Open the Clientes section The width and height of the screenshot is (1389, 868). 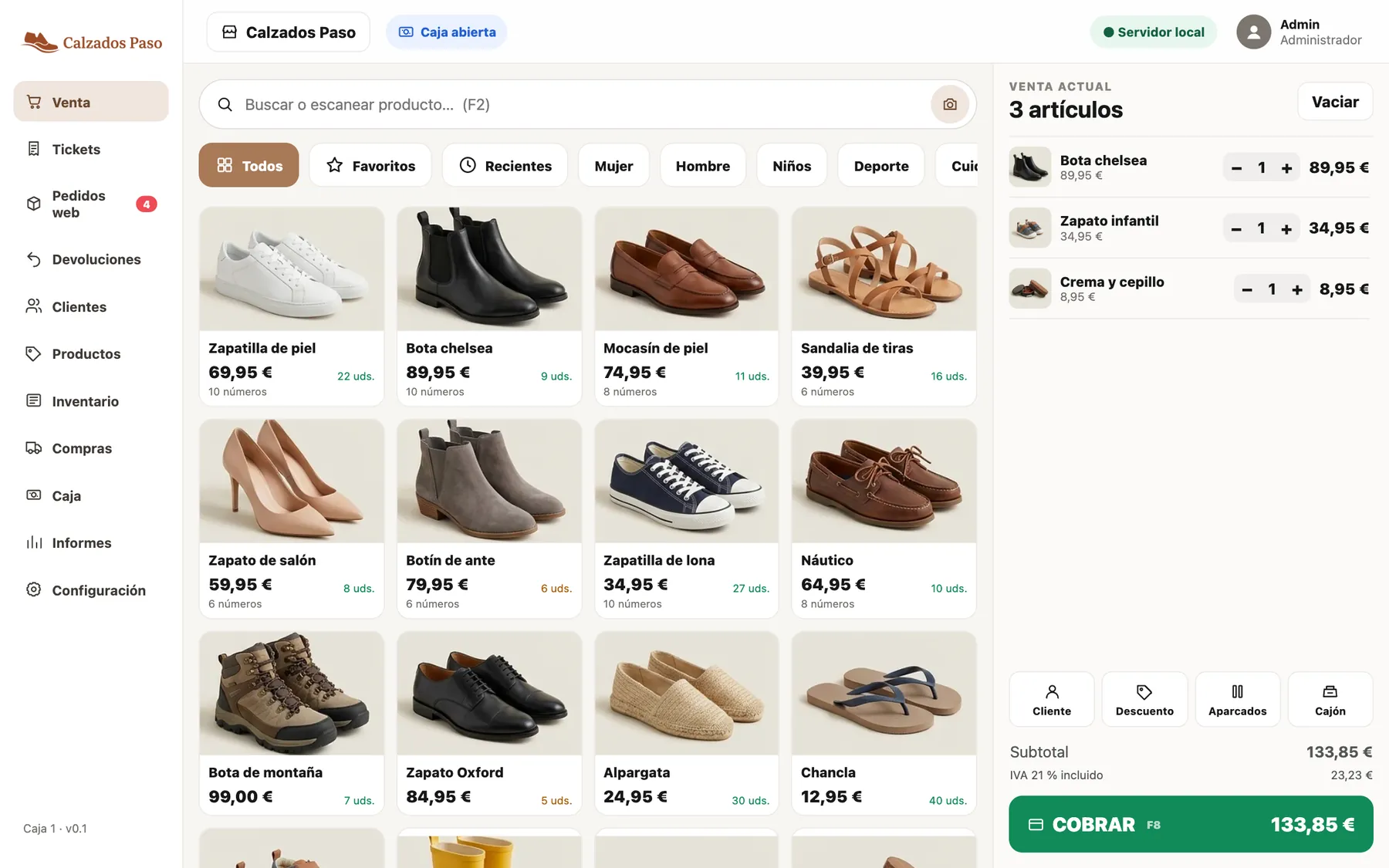click(x=91, y=306)
